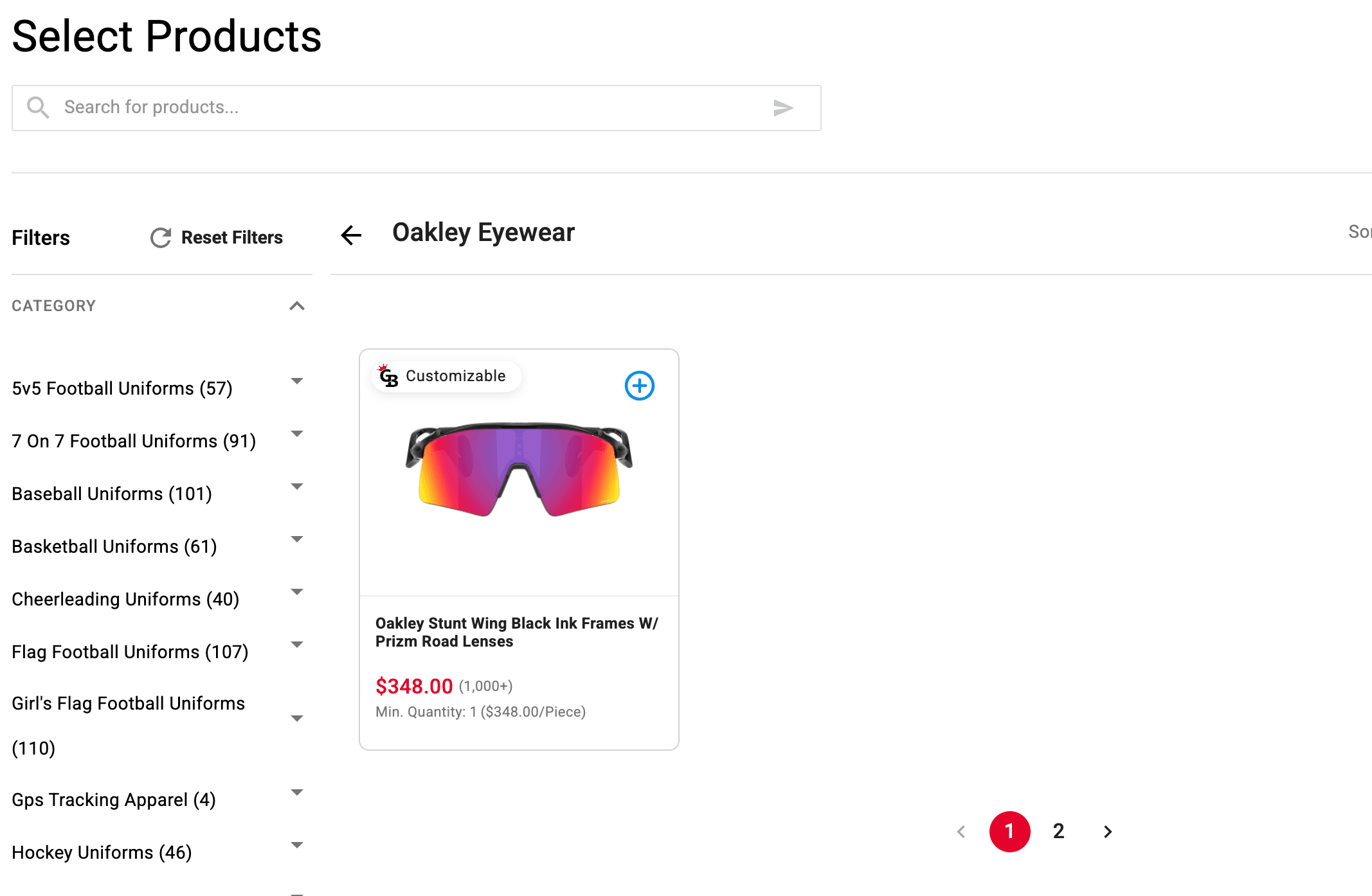Collapse the CATEGORY filter section
Screen dimensions: 1372x896
pyautogui.click(x=296, y=306)
